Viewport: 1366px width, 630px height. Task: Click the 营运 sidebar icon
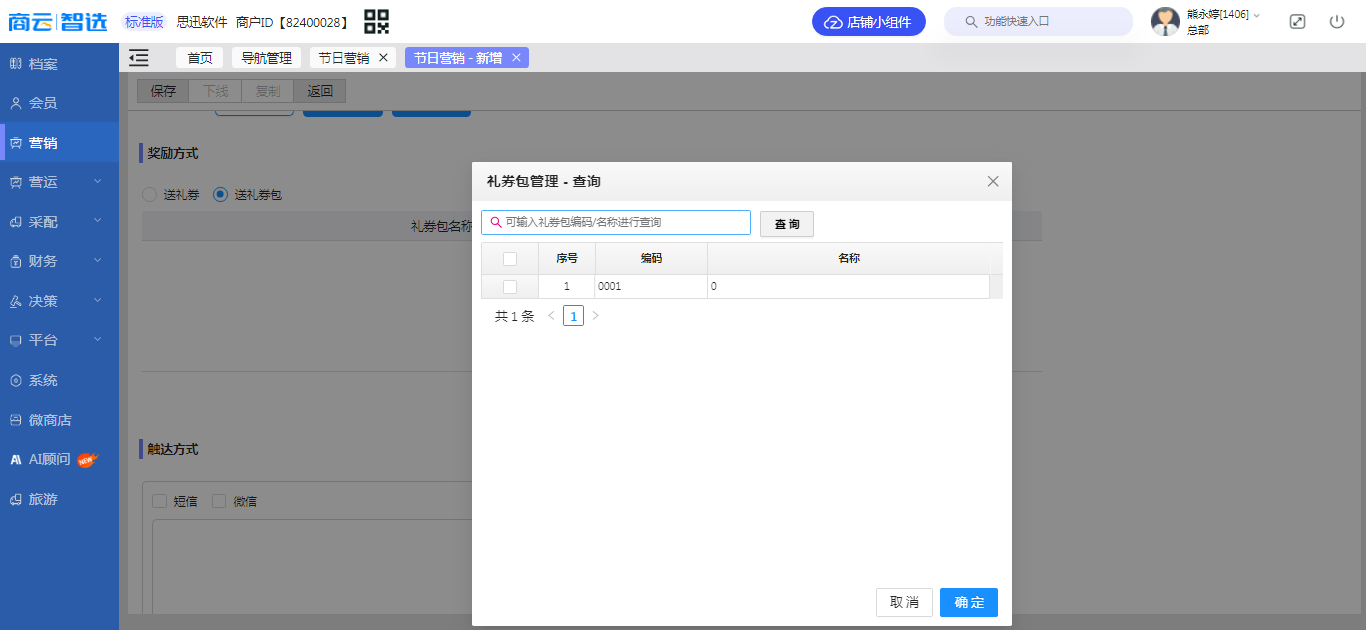16,182
